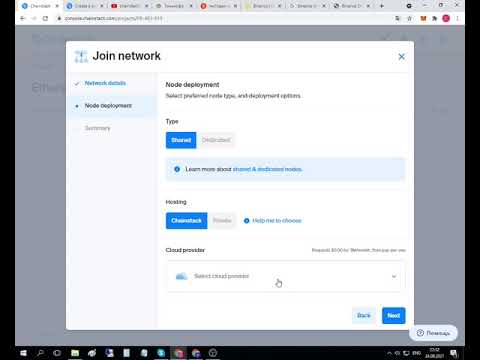Viewport: 480px width, 360px height.
Task: Click the Join network header icon
Action: [81, 57]
